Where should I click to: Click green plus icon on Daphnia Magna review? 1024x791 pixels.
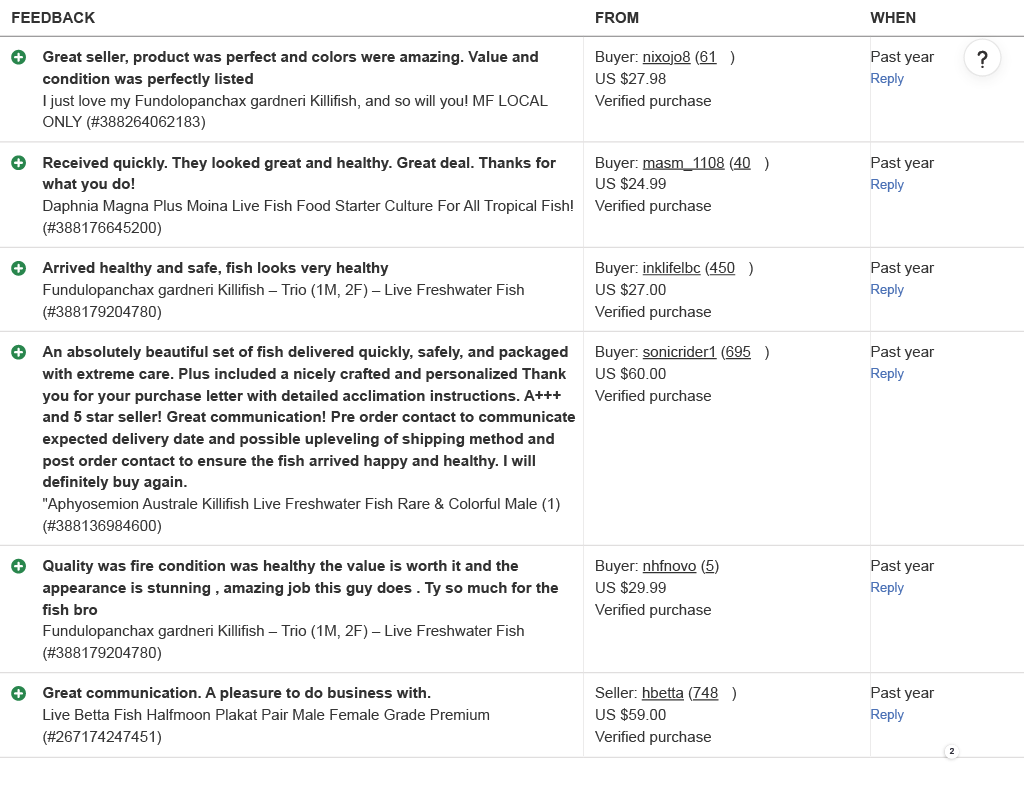coord(19,163)
